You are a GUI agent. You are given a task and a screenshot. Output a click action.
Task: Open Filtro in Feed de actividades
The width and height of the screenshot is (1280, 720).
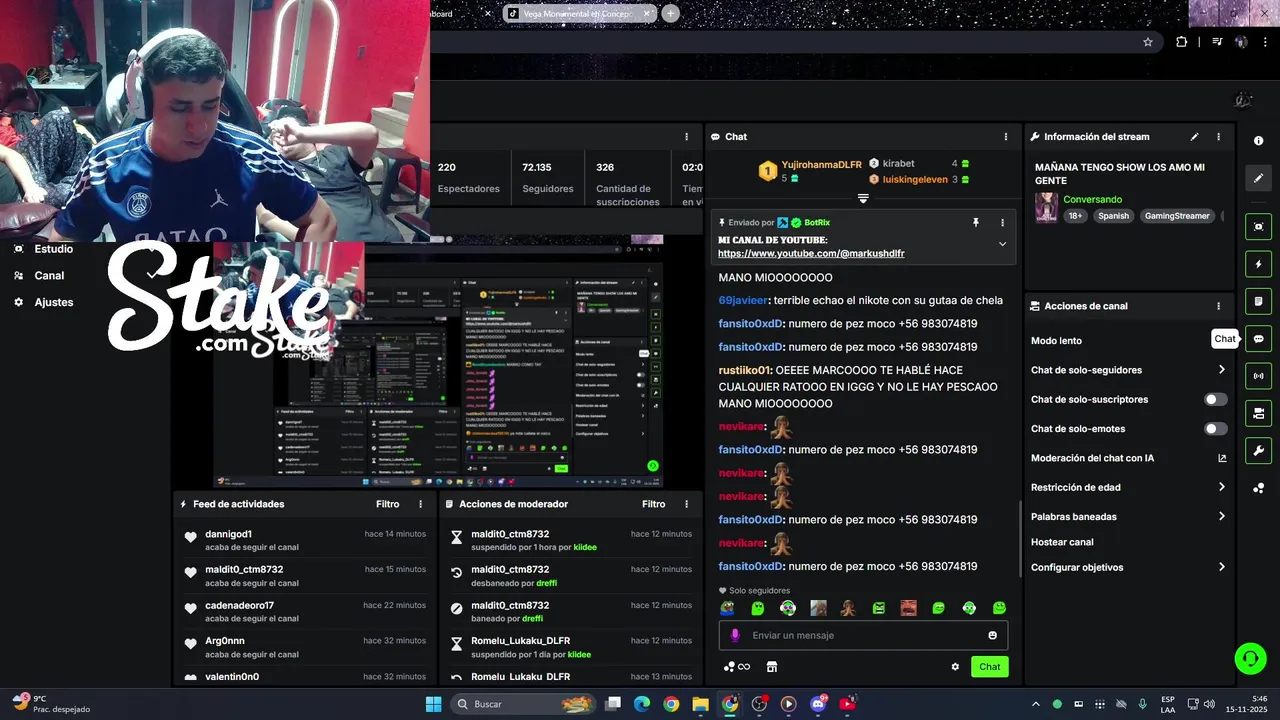pos(387,504)
